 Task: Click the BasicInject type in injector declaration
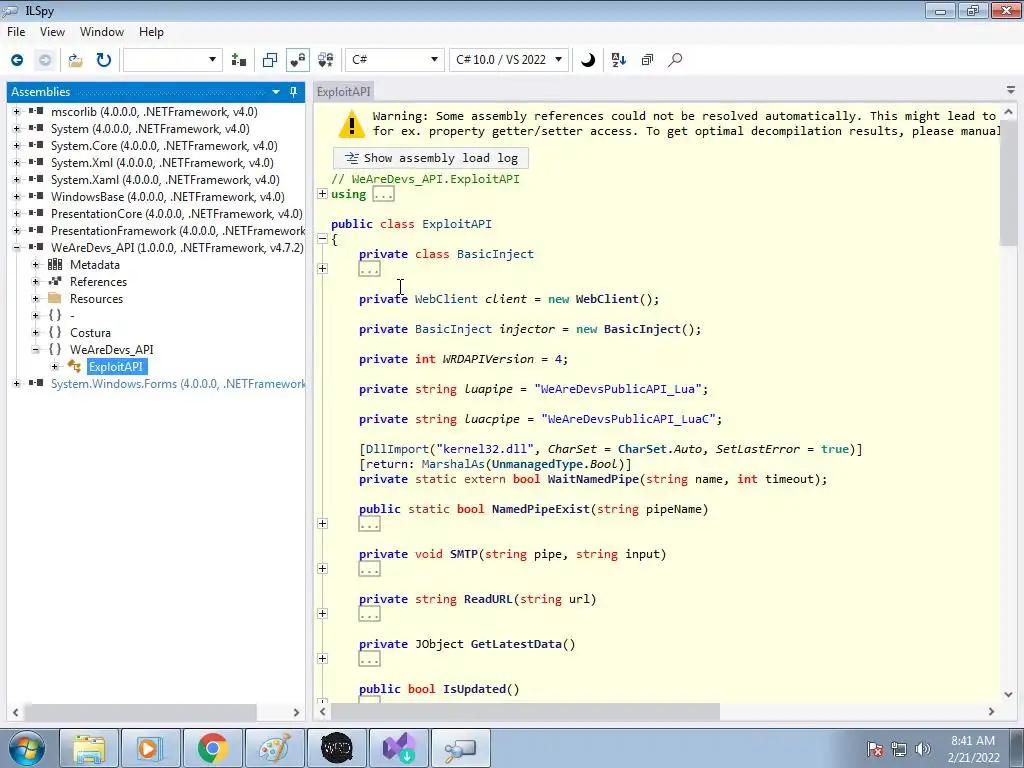(x=453, y=329)
